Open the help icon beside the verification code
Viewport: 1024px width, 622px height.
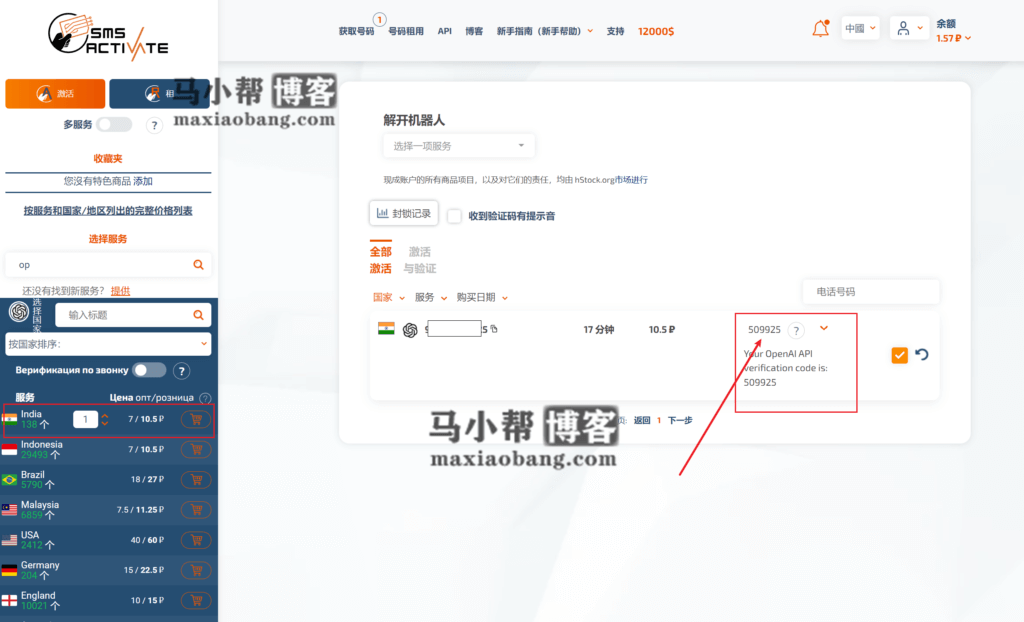[x=796, y=330]
